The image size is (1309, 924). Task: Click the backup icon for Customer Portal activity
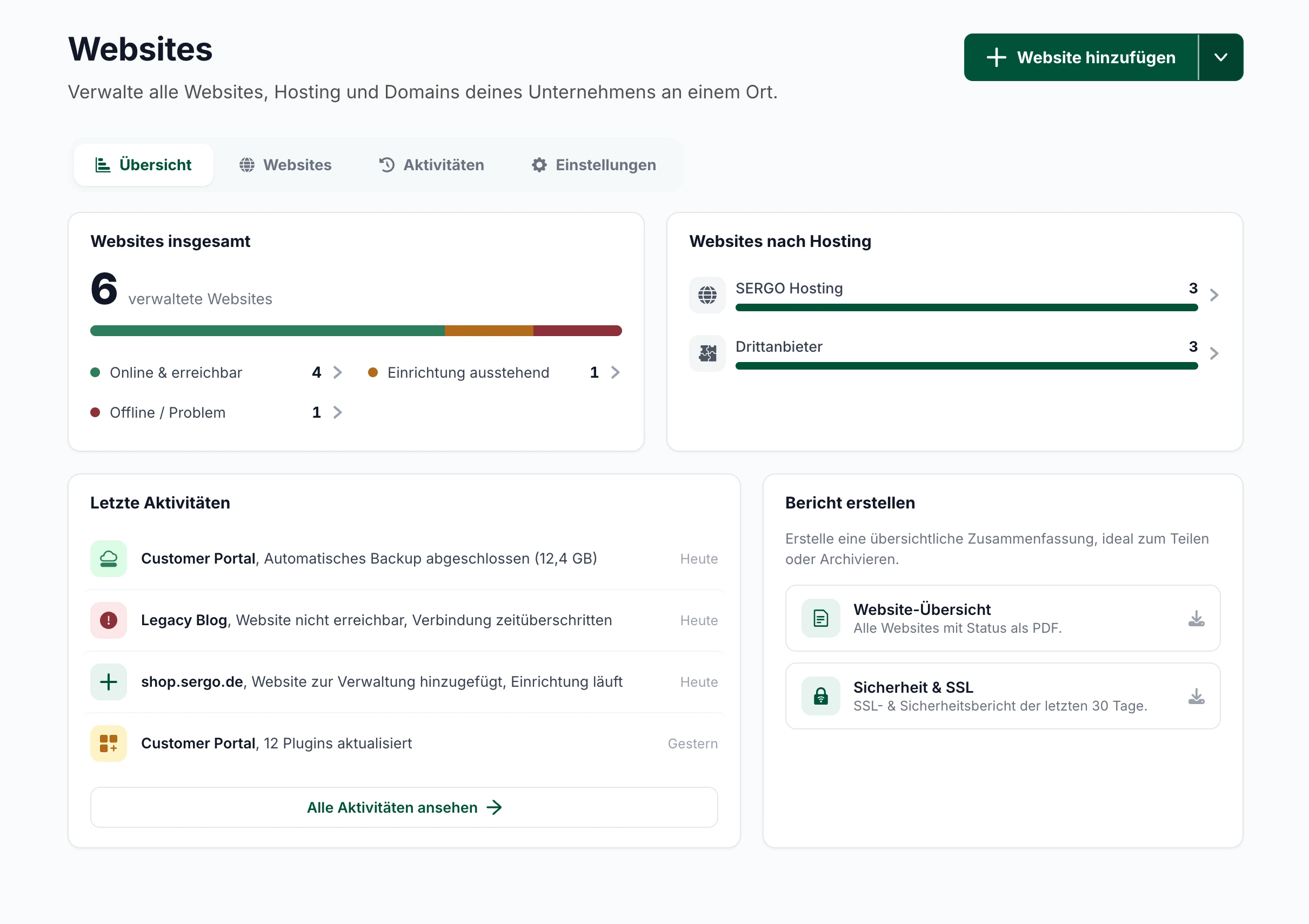(x=108, y=559)
